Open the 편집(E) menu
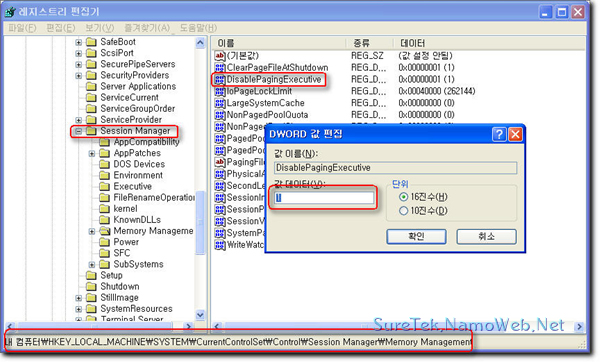The width and height of the screenshot is (600, 362). [x=60, y=28]
